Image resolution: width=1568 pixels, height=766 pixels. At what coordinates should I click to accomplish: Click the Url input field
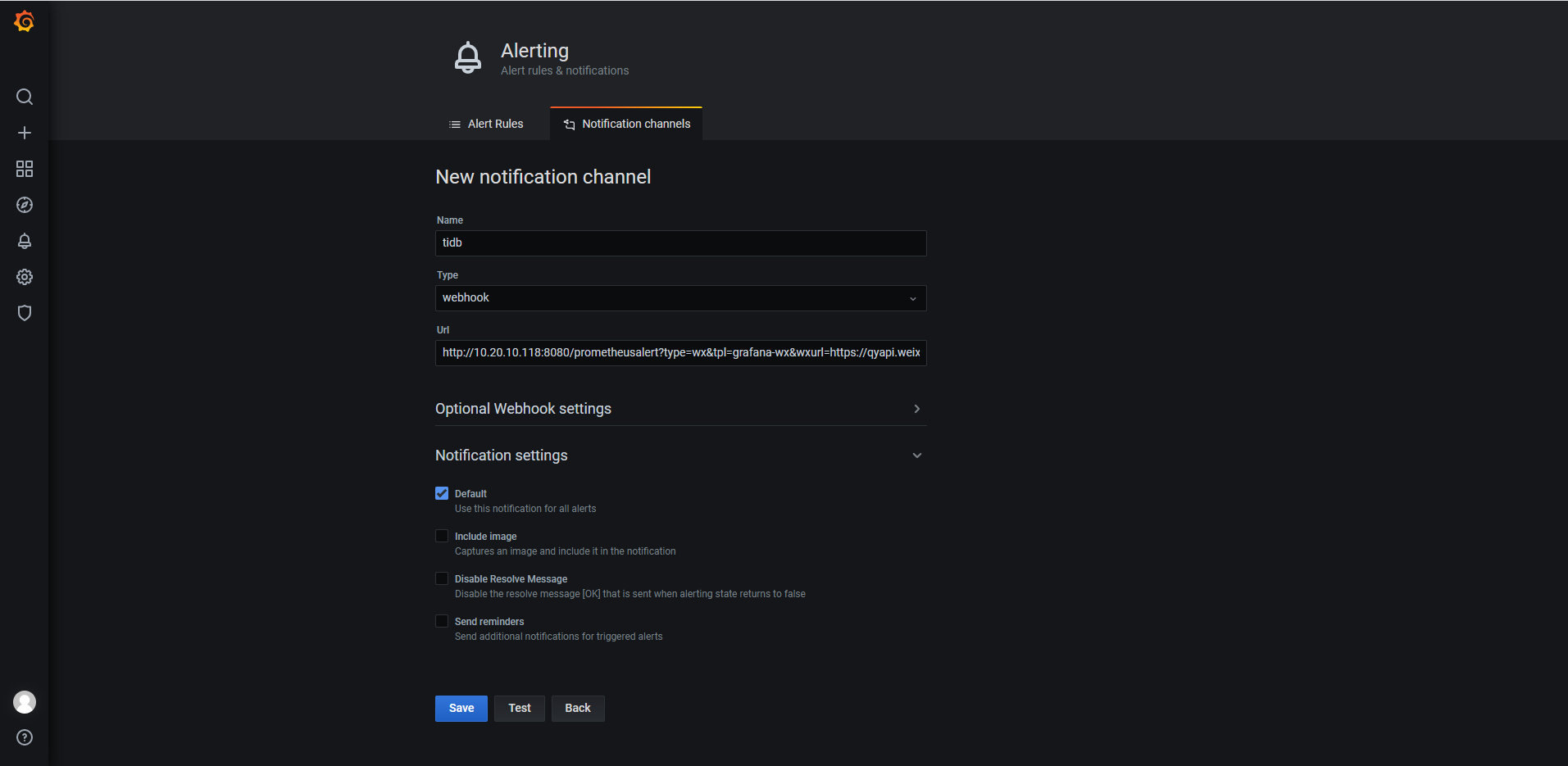681,353
